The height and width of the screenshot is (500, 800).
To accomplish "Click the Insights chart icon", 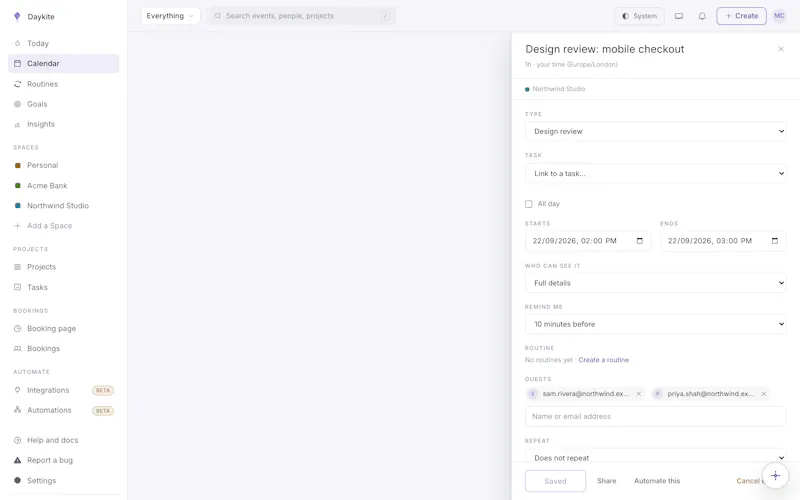I will (x=17, y=124).
